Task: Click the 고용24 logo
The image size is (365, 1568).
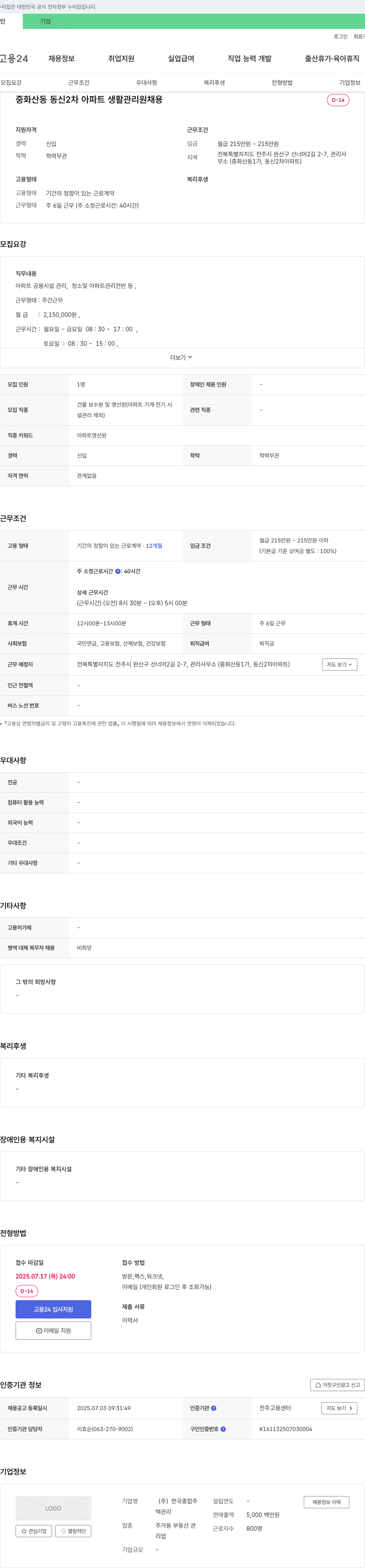Action: (14, 59)
